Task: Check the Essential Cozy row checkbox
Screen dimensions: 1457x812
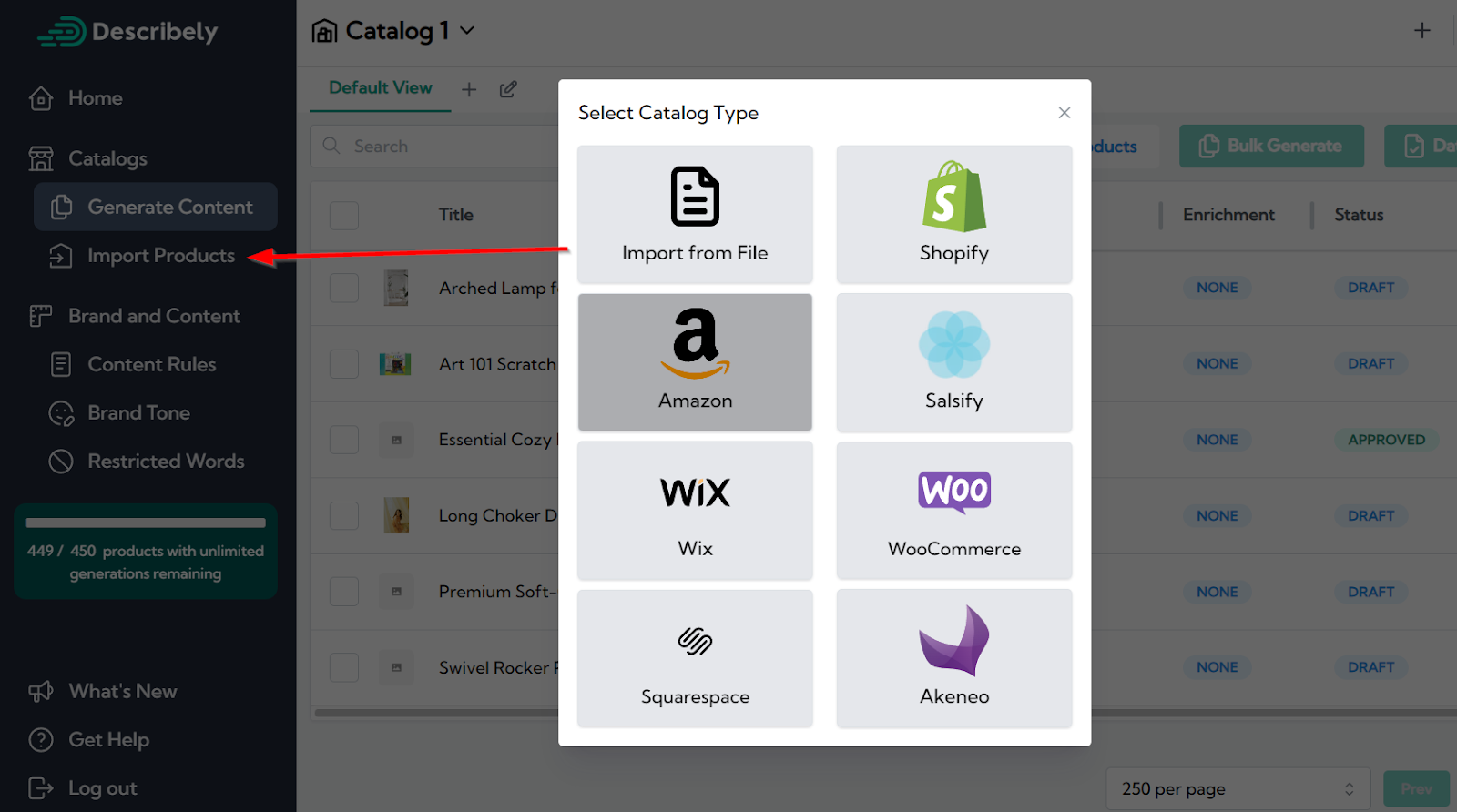Action: click(x=344, y=440)
